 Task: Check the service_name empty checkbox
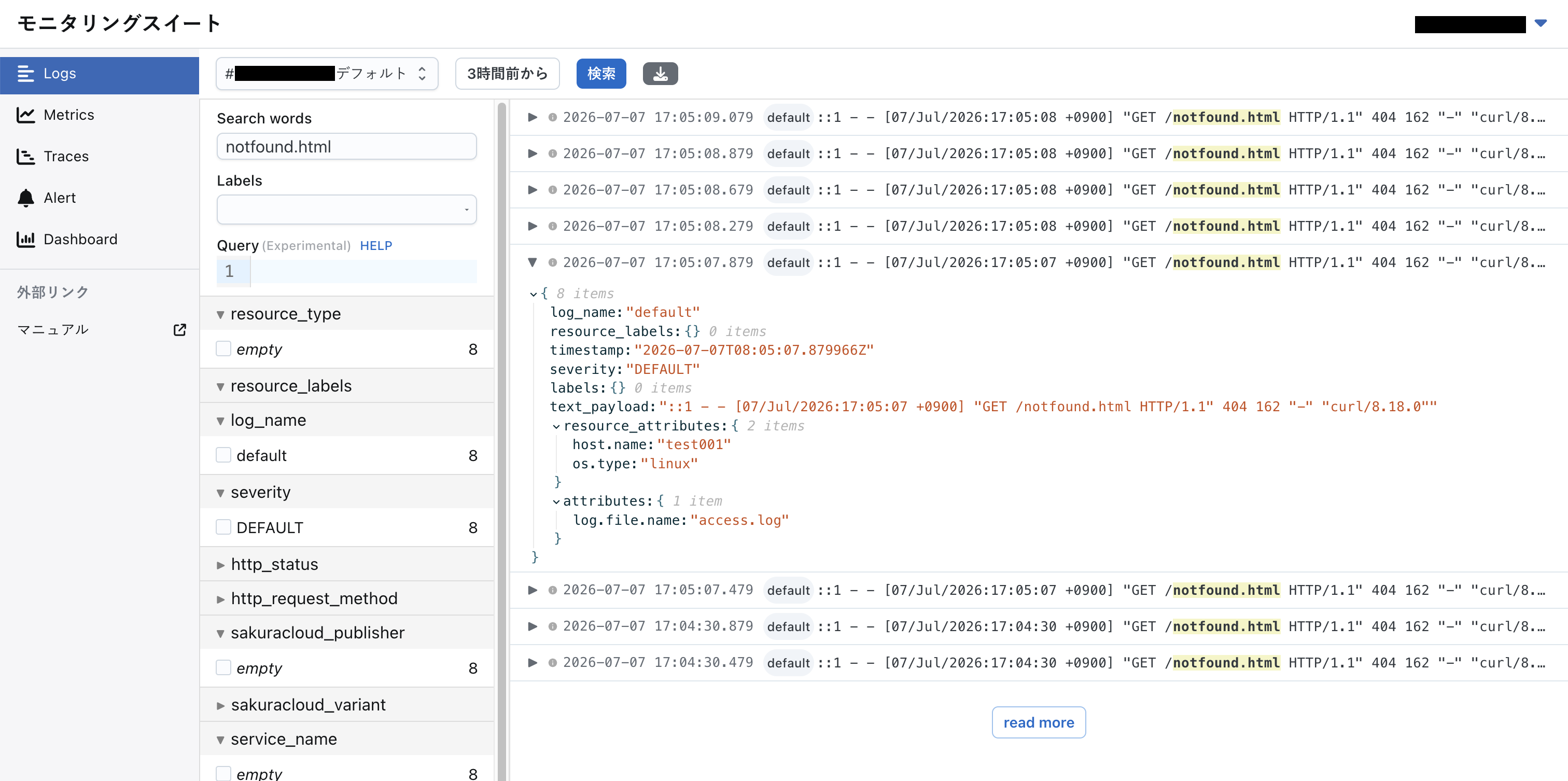click(223, 773)
